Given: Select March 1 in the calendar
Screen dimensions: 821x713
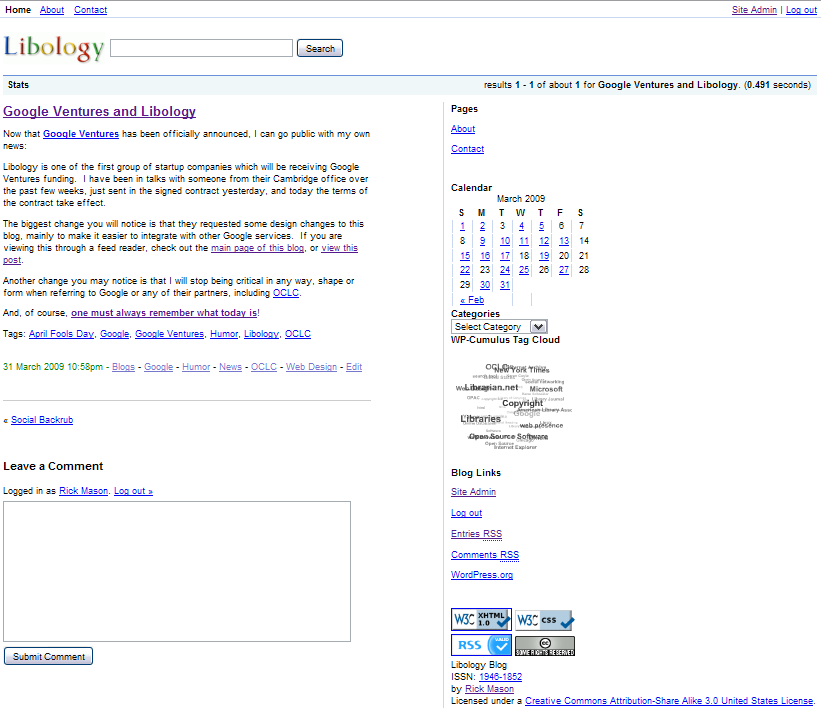Looking at the screenshot, I should pos(462,226).
